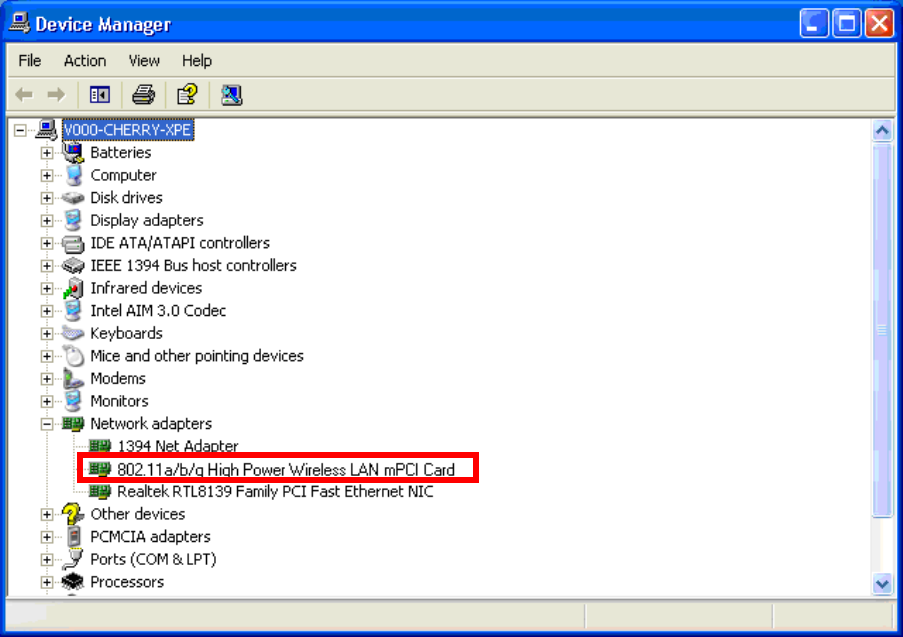This screenshot has width=903, height=637.
Task: Collapse the V000-CHERRY-XPE root node
Action: coord(20,130)
